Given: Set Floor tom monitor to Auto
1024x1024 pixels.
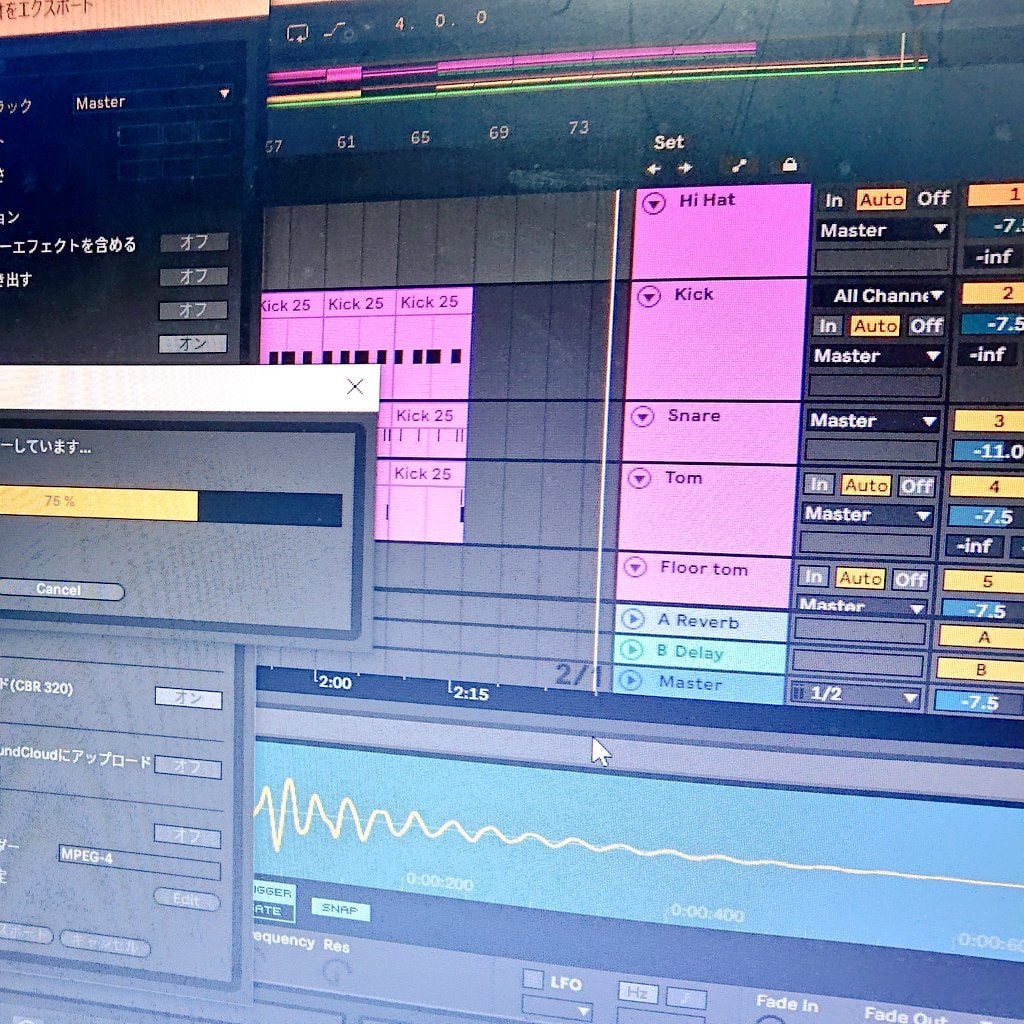Looking at the screenshot, I should 860,578.
